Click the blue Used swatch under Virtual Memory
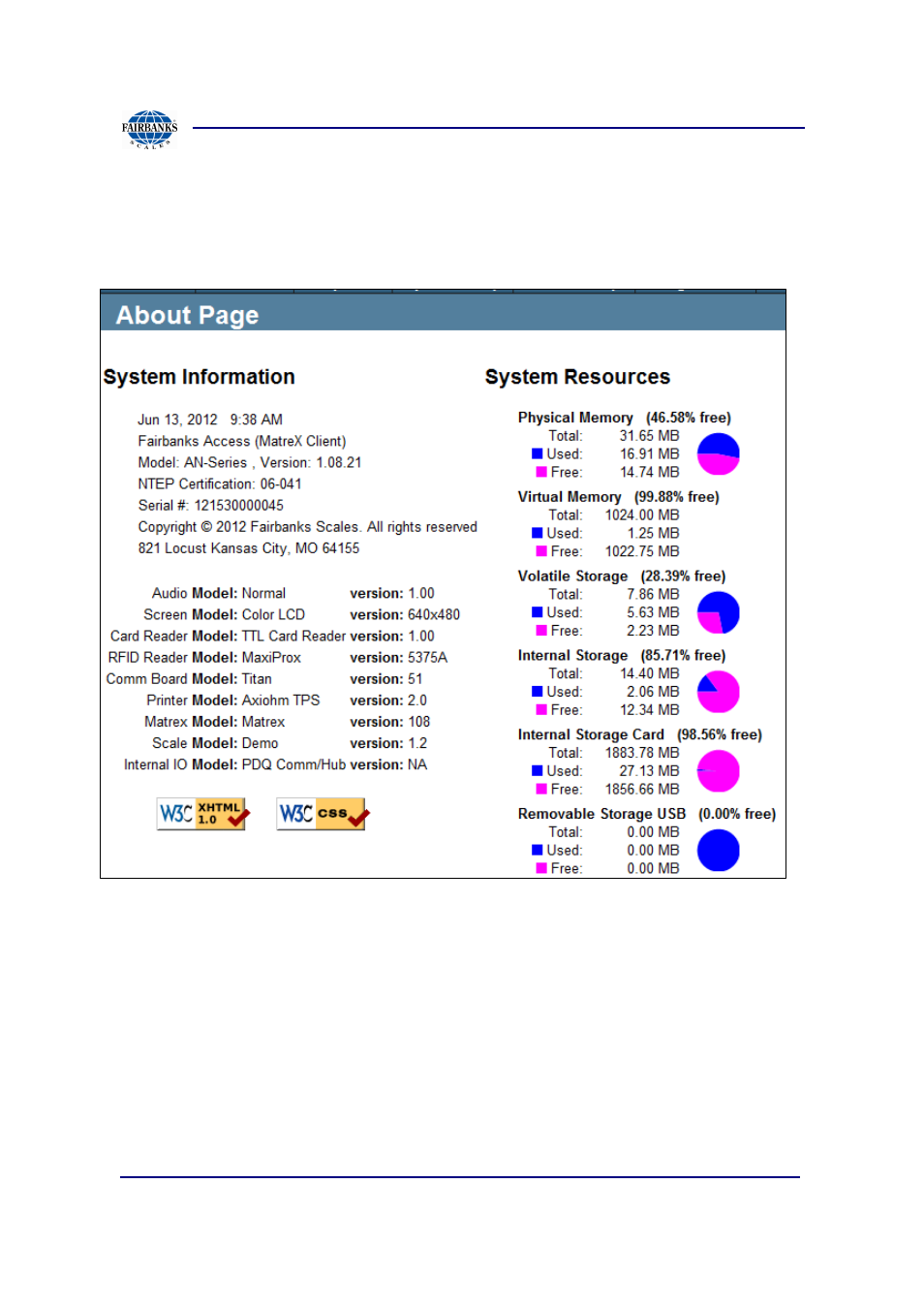 coord(537,533)
